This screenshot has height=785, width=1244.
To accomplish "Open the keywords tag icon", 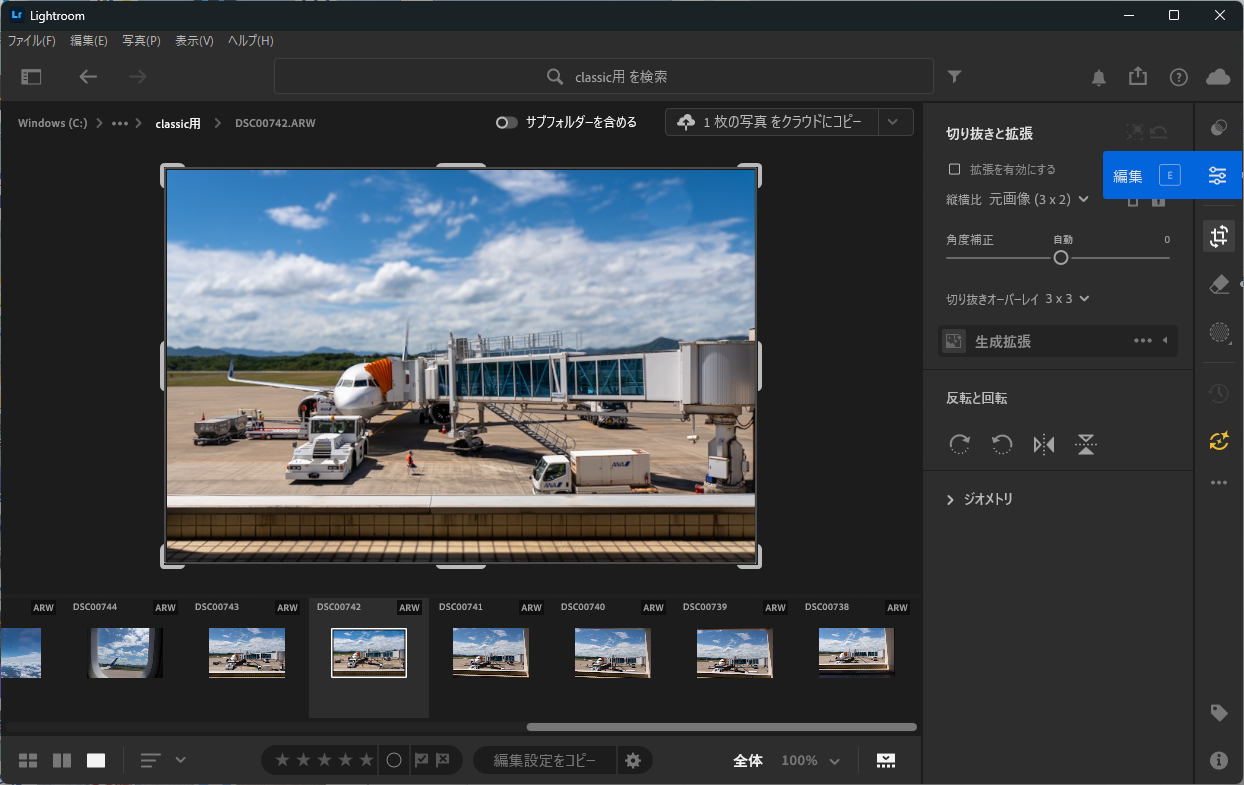I will (1219, 713).
